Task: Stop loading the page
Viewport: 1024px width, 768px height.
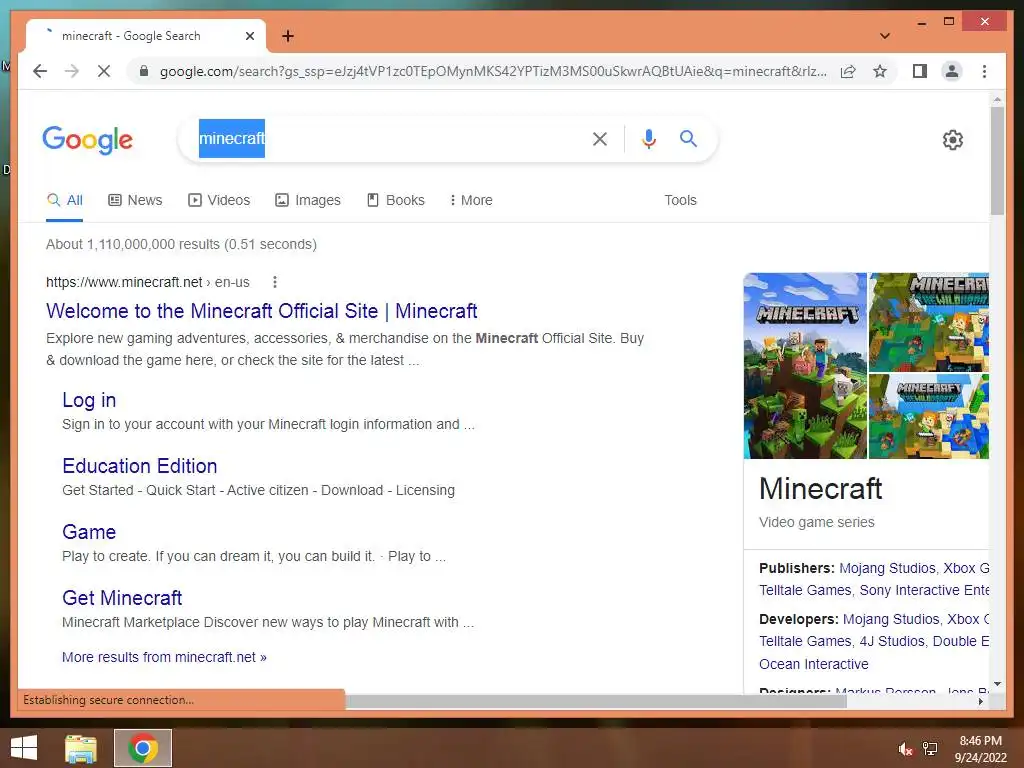Action: (x=104, y=71)
